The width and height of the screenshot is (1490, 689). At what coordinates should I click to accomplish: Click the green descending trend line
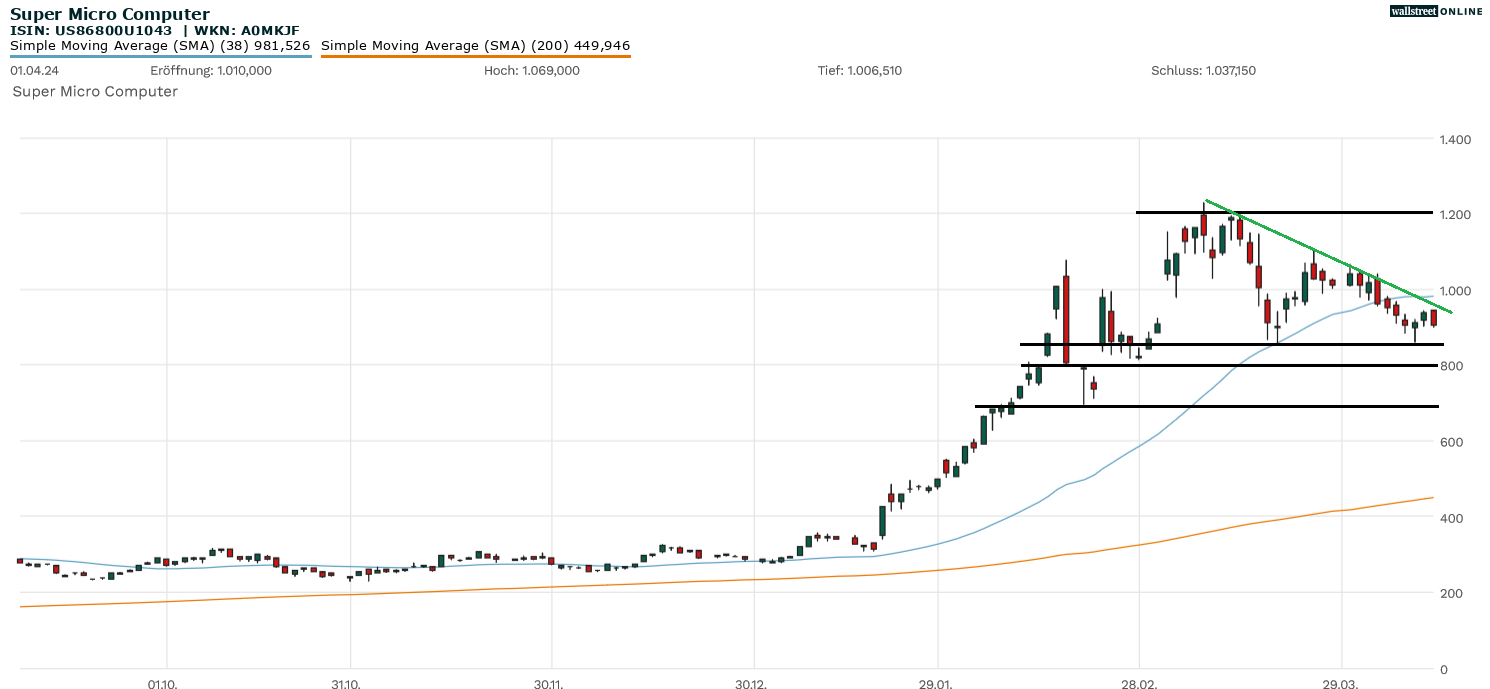point(1328,257)
